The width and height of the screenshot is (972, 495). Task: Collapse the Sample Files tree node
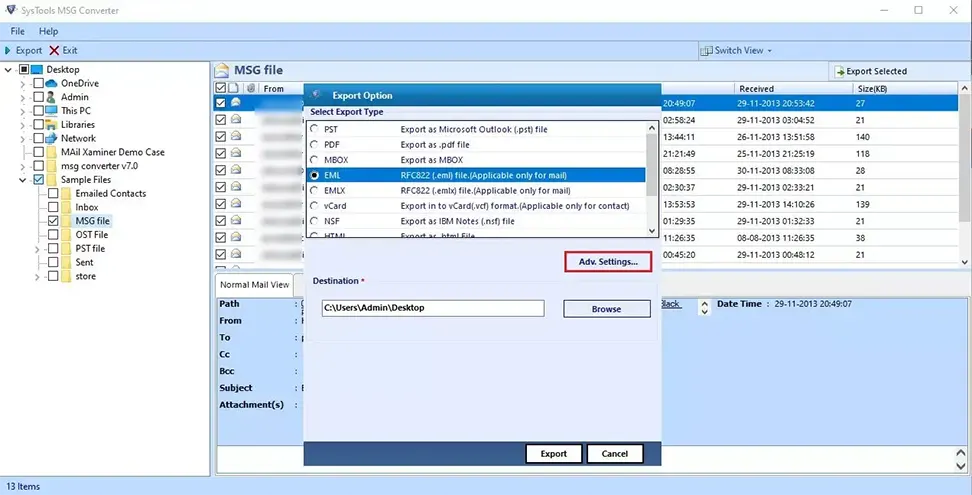point(23,180)
